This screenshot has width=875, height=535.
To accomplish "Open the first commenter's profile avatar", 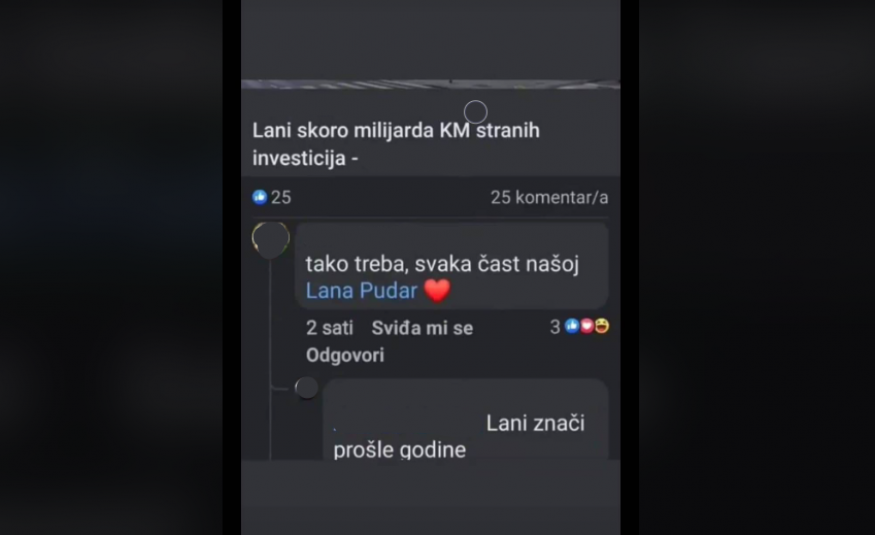I will pos(271,240).
